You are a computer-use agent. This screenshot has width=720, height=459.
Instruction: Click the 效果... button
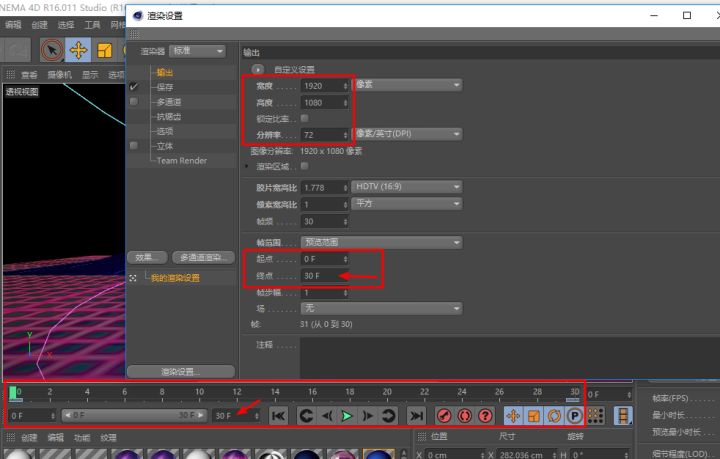[145, 257]
